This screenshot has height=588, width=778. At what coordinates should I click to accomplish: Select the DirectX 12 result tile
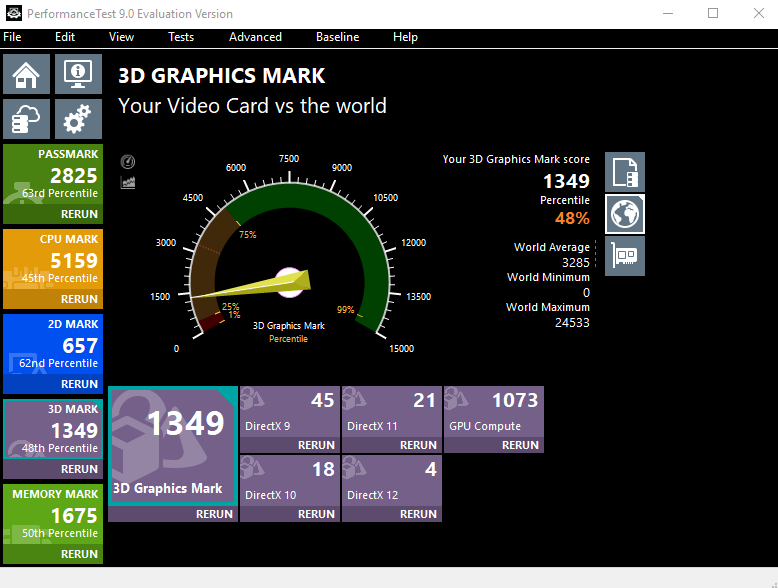click(392, 481)
